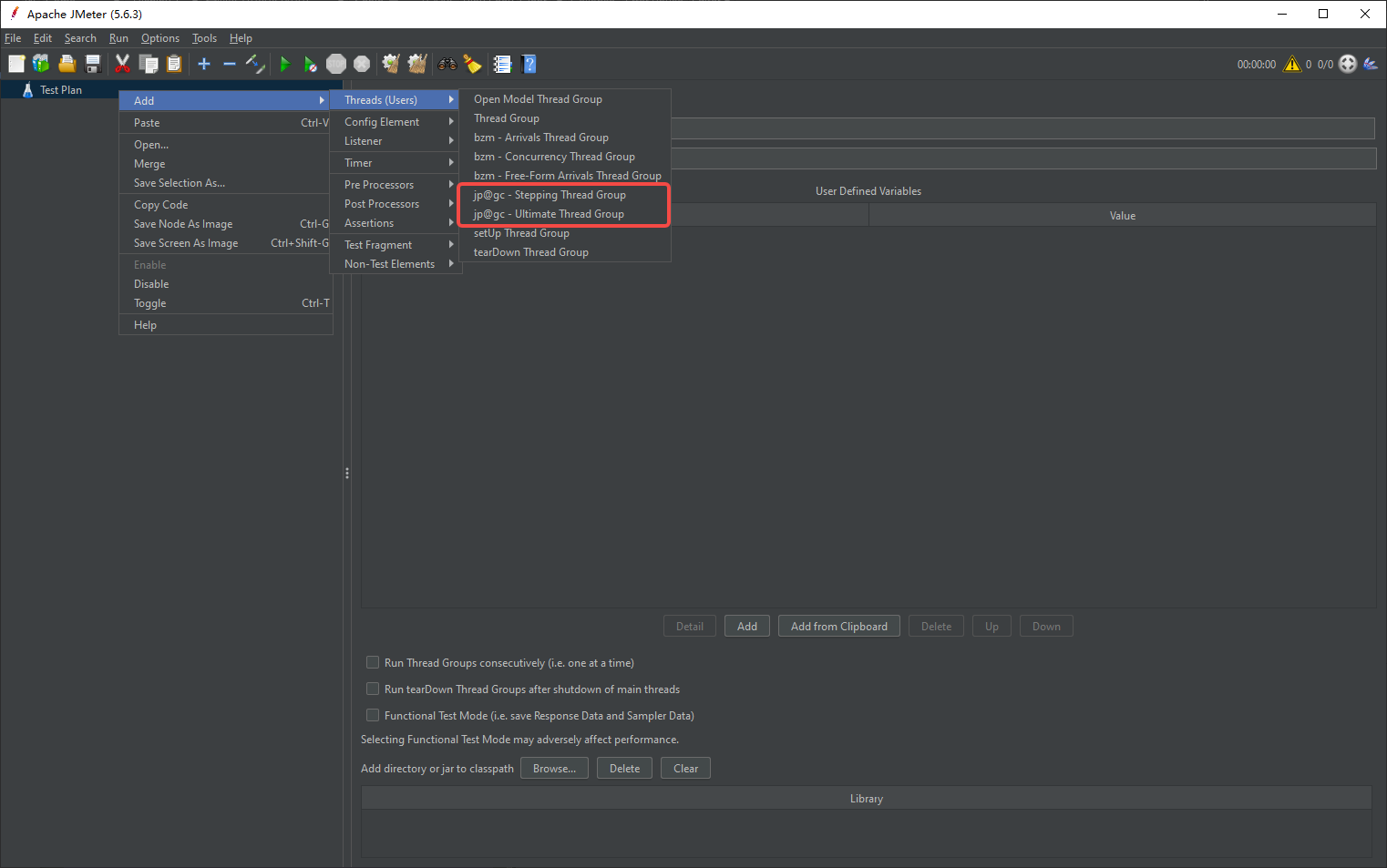
Task: Click Add from Clipboard button
Action: (839, 627)
